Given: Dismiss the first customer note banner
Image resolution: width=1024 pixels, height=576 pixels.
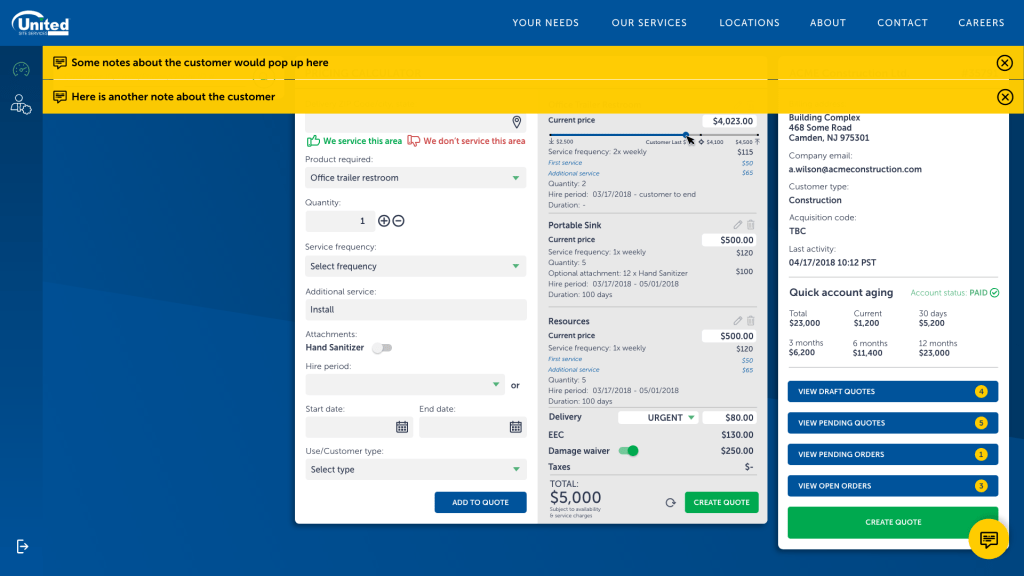Looking at the screenshot, I should (1004, 63).
